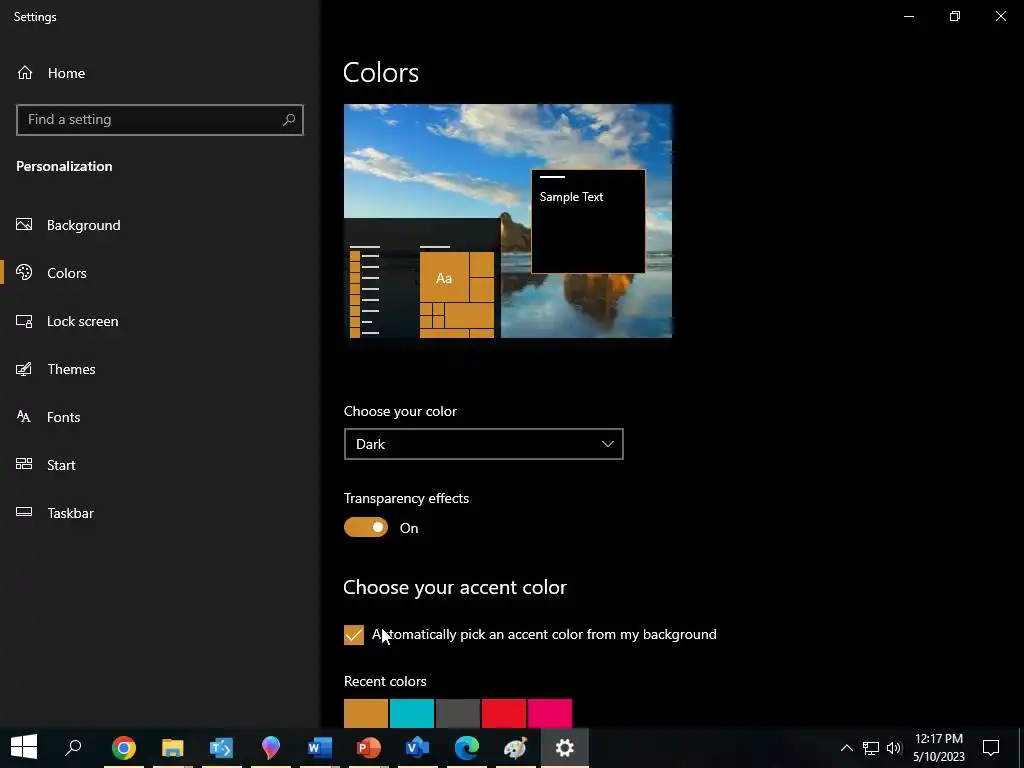Pick the pink recent color swatch
The height and width of the screenshot is (768, 1024).
550,713
